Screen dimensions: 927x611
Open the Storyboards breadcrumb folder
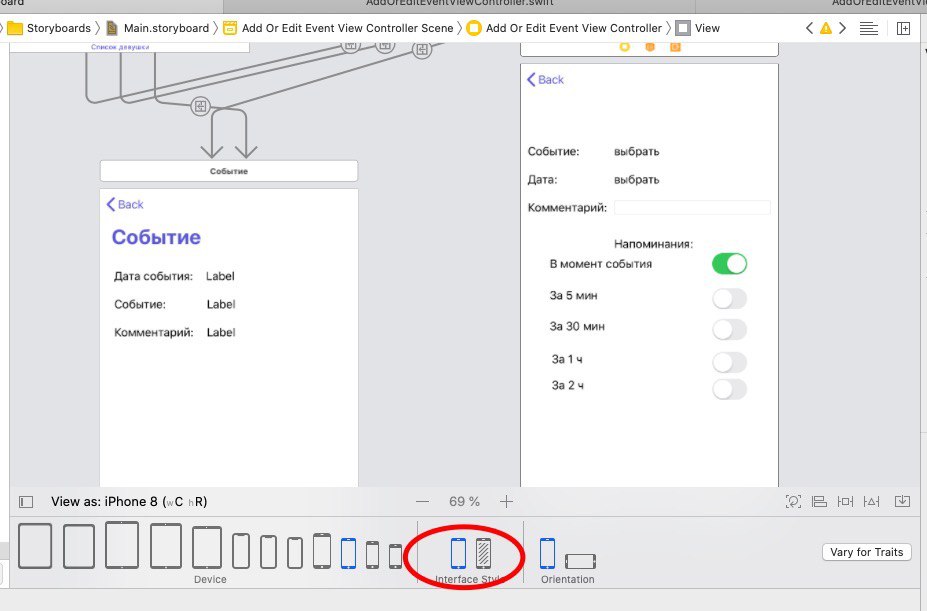tap(50, 28)
